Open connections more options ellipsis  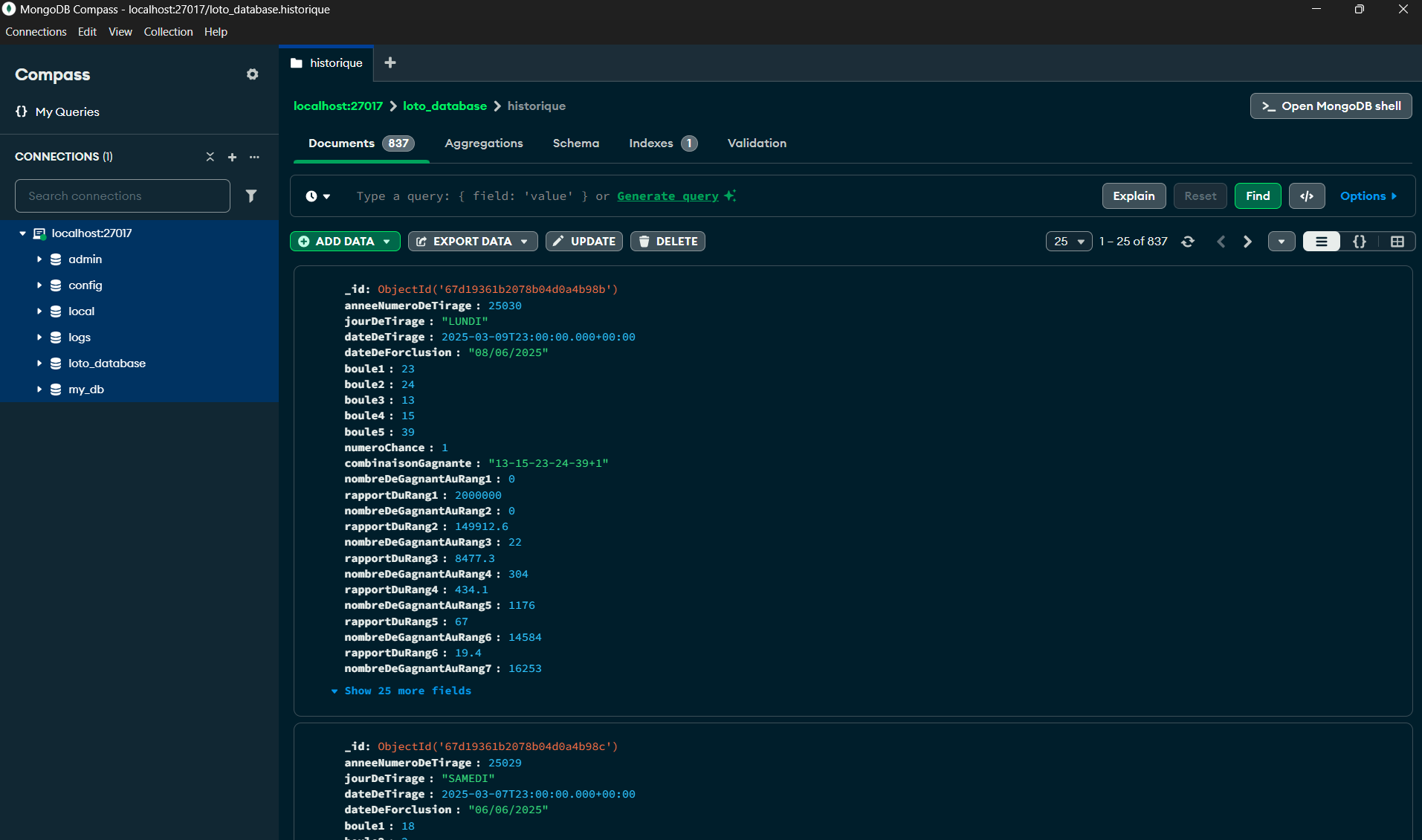(x=255, y=157)
